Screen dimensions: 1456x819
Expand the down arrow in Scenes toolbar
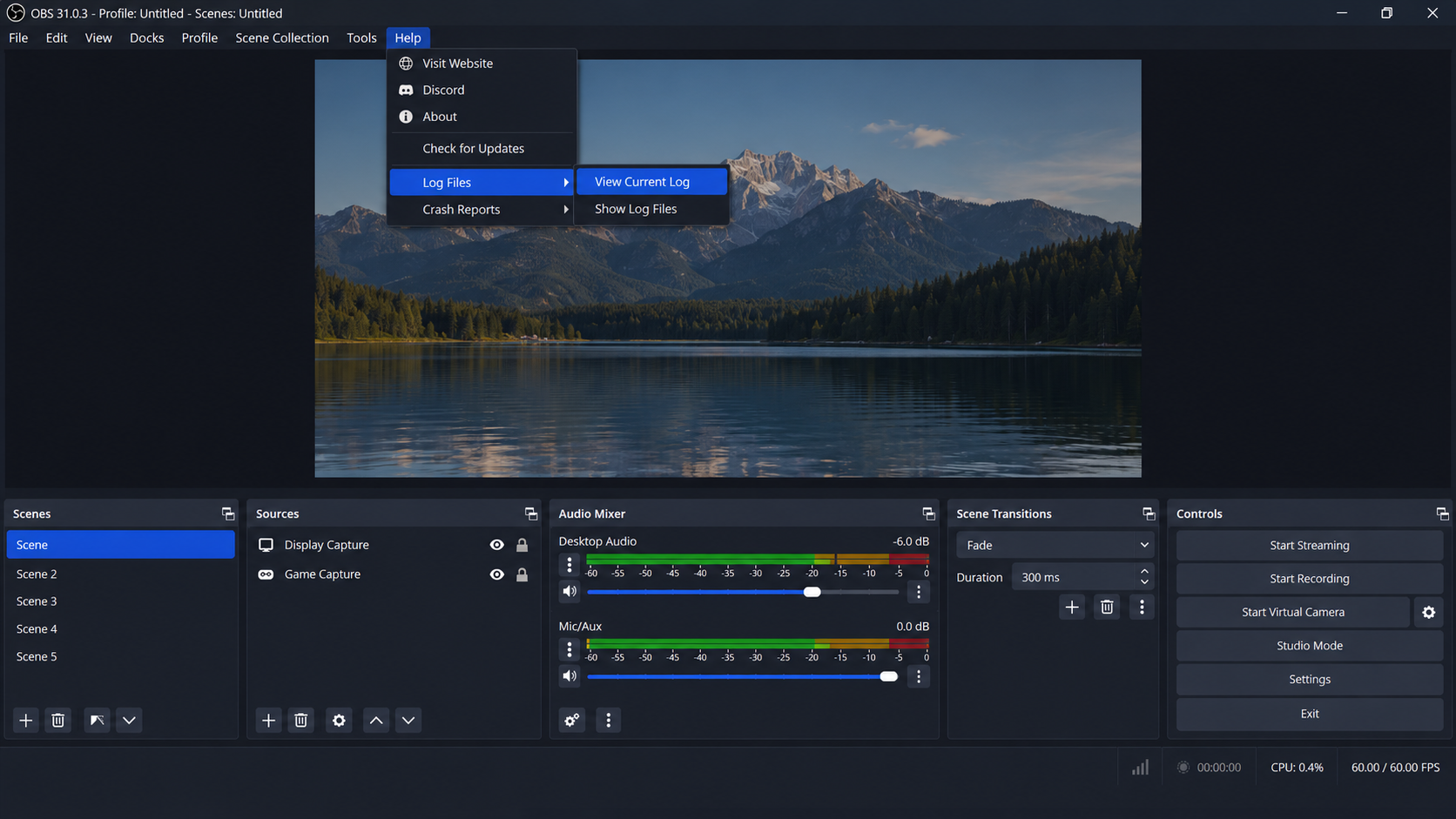pyautogui.click(x=129, y=720)
